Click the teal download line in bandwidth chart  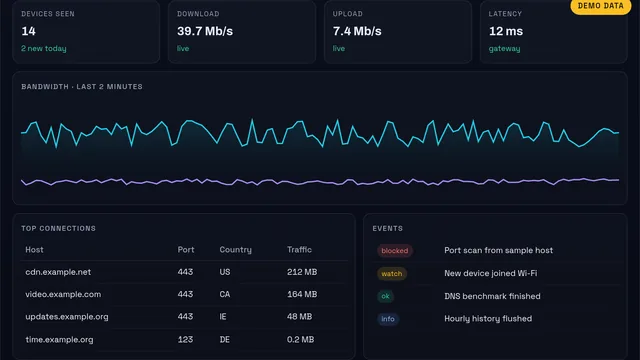[x=320, y=133]
